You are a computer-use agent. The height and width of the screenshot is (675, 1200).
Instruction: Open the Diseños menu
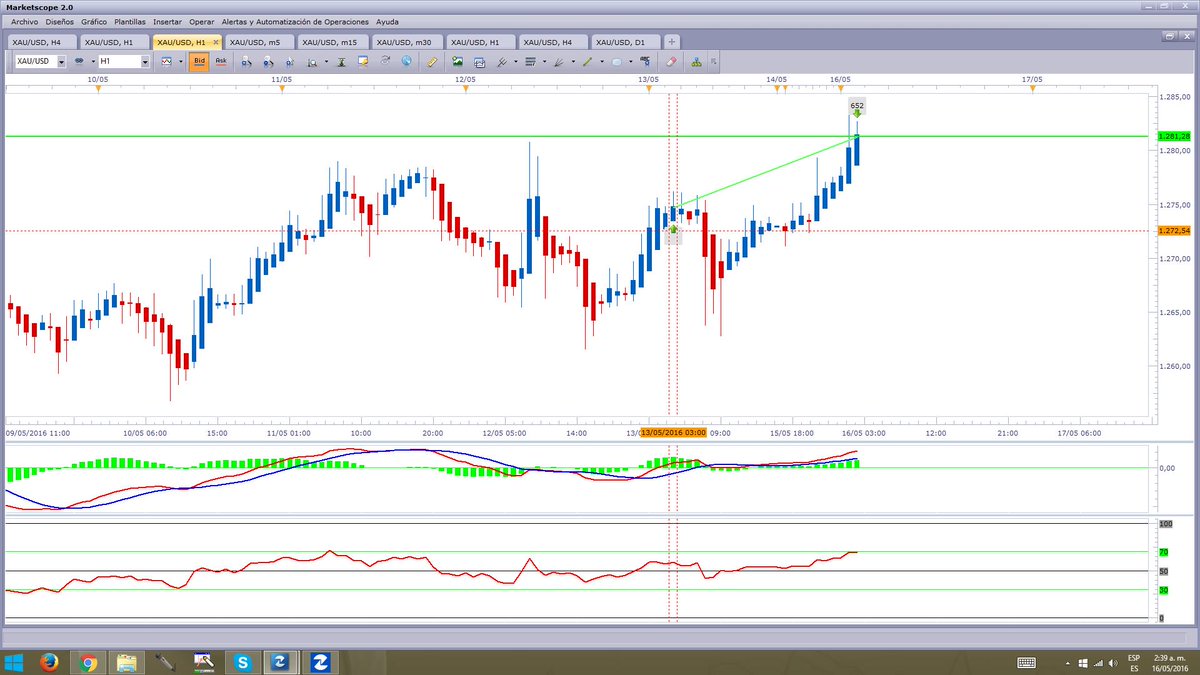[60, 21]
